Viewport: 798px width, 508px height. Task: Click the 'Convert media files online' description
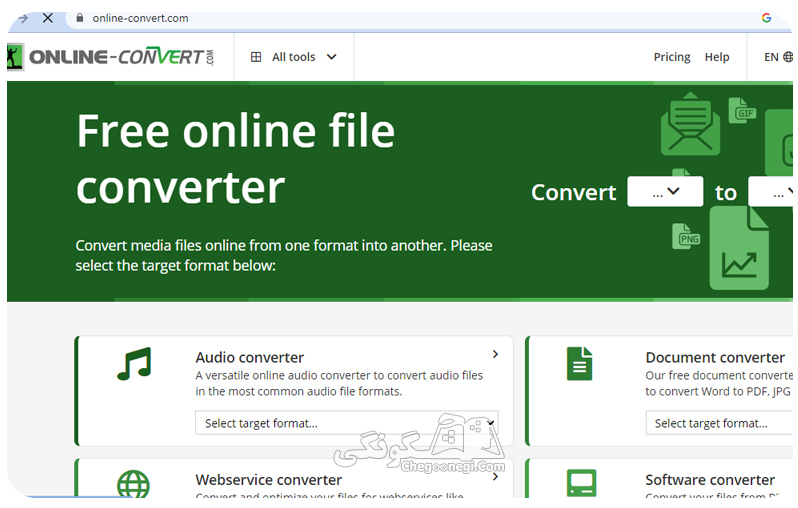284,256
